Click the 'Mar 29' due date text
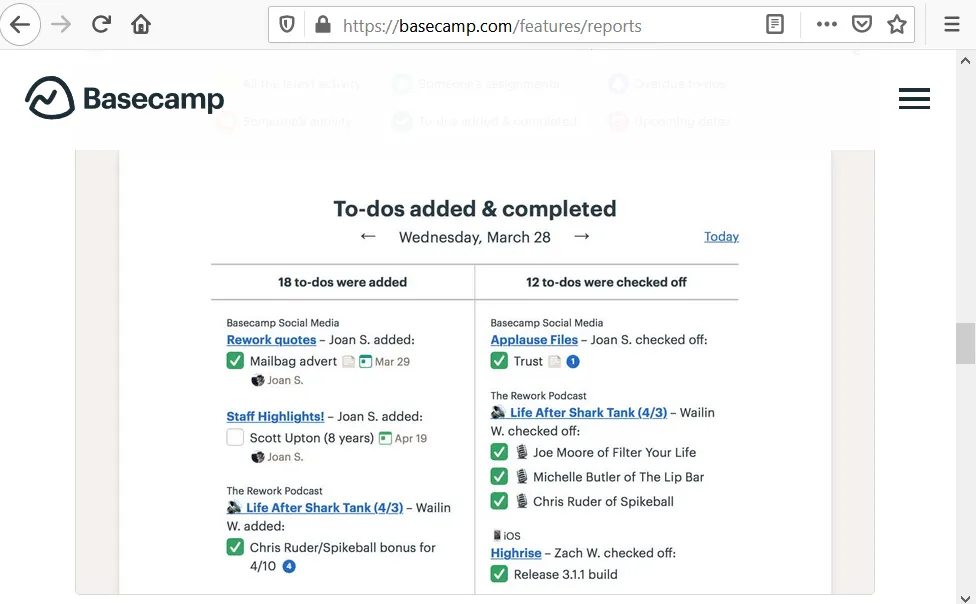Viewport: 976px width, 604px height. tap(392, 362)
